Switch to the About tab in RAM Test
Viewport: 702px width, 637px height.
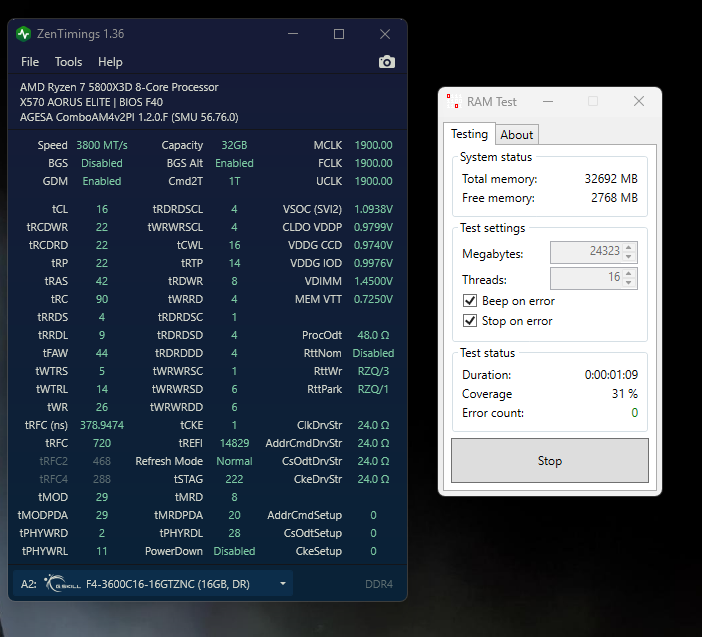(x=517, y=135)
